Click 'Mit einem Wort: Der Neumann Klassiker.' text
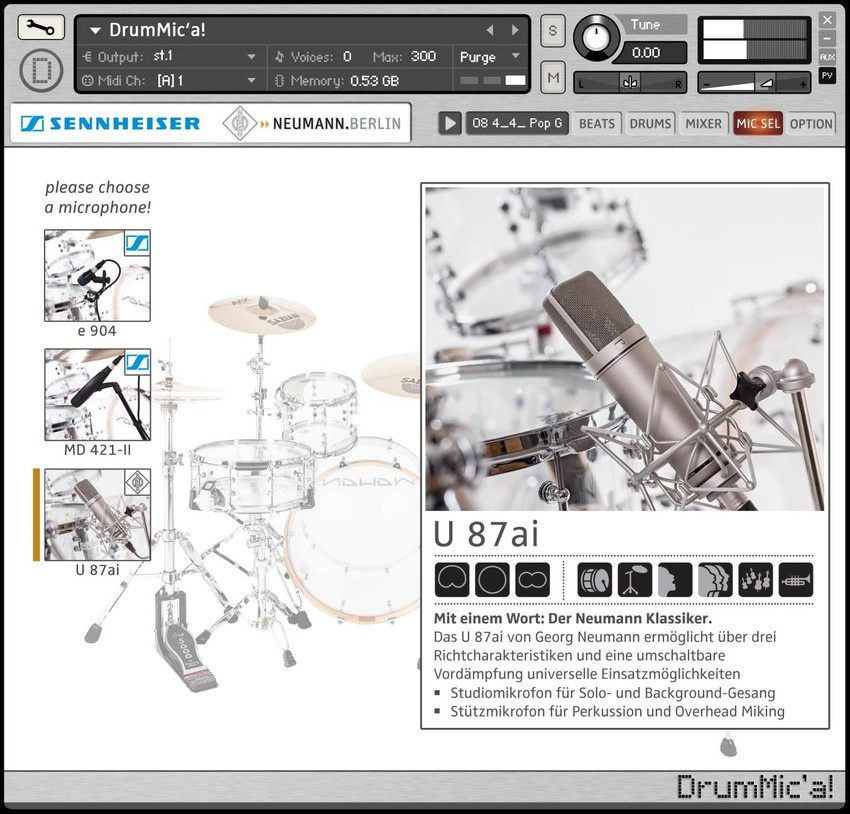 point(573,618)
